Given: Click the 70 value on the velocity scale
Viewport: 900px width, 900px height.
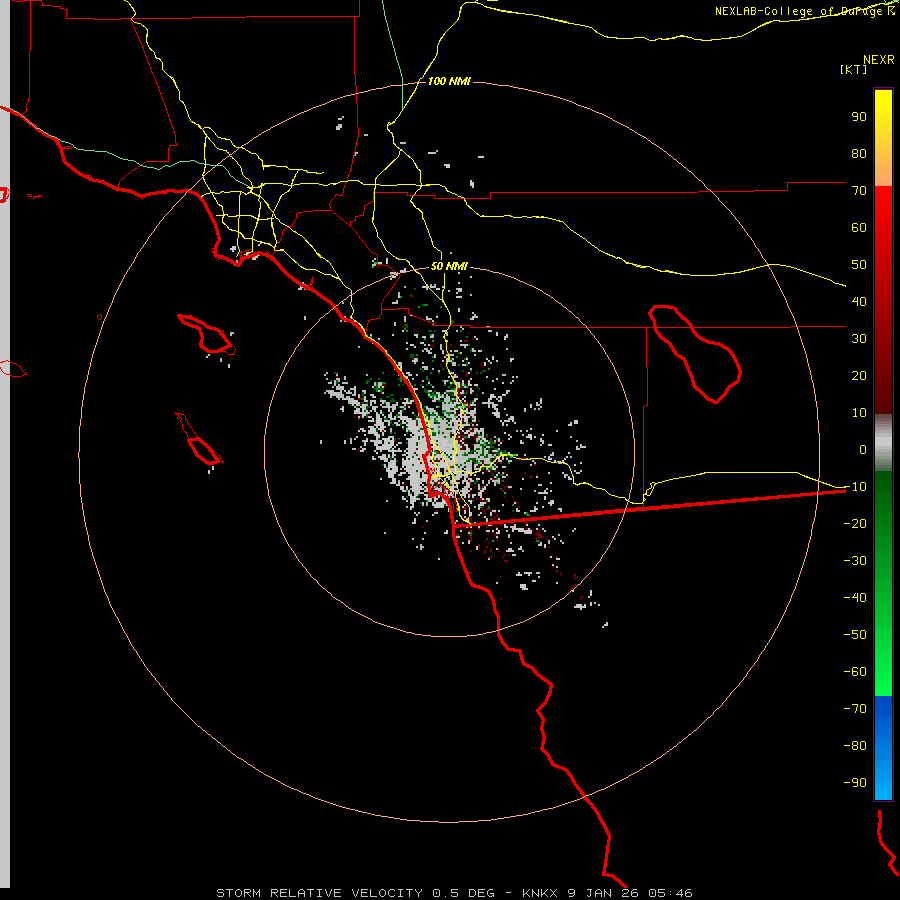Looking at the screenshot, I should pyautogui.click(x=859, y=191).
